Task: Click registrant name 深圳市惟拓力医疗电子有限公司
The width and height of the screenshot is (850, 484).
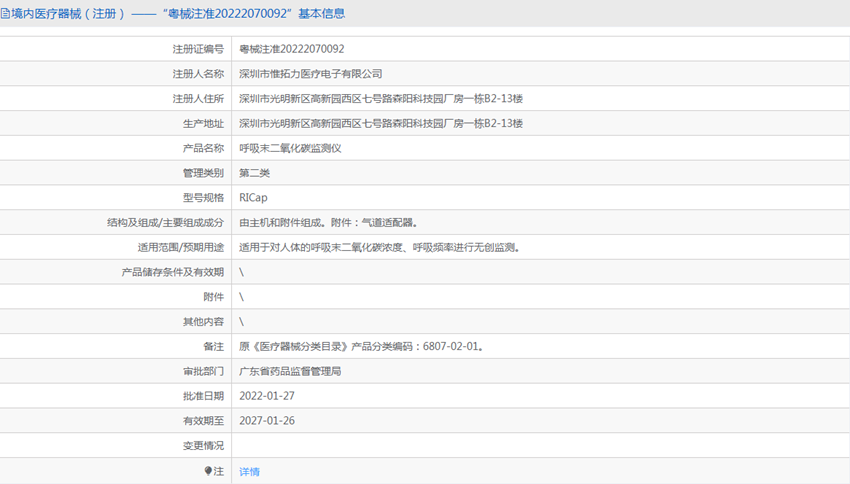Action: tap(311, 74)
